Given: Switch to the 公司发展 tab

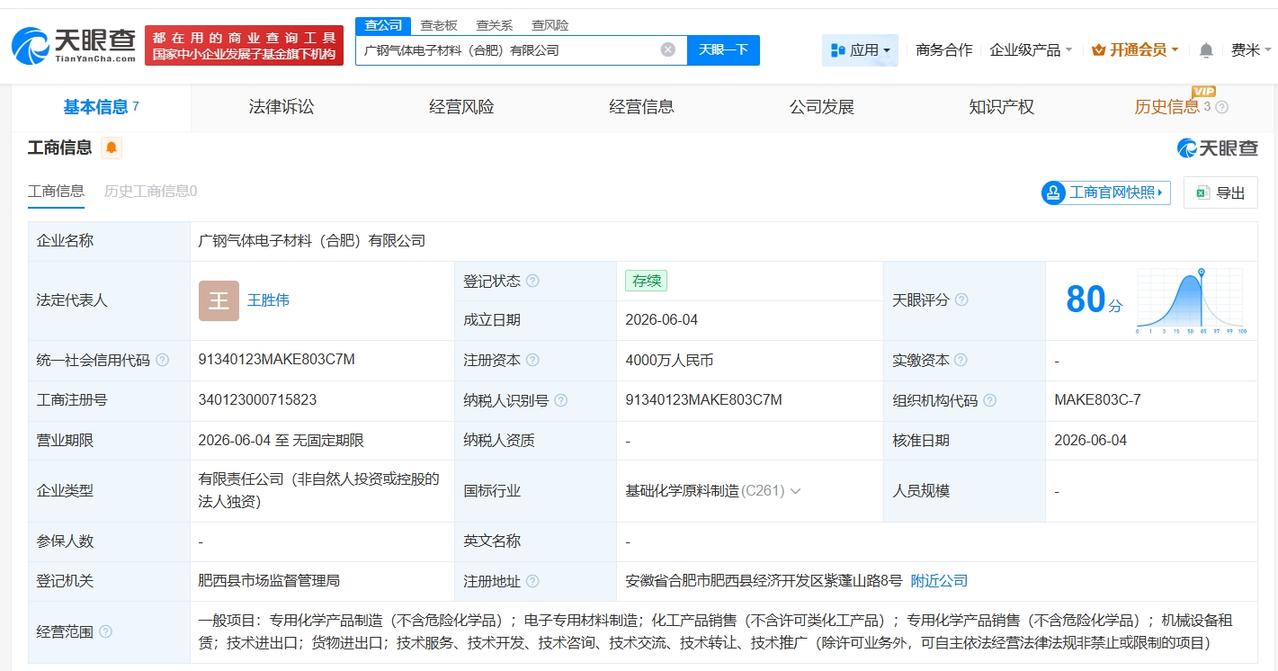Looking at the screenshot, I should point(821,107).
